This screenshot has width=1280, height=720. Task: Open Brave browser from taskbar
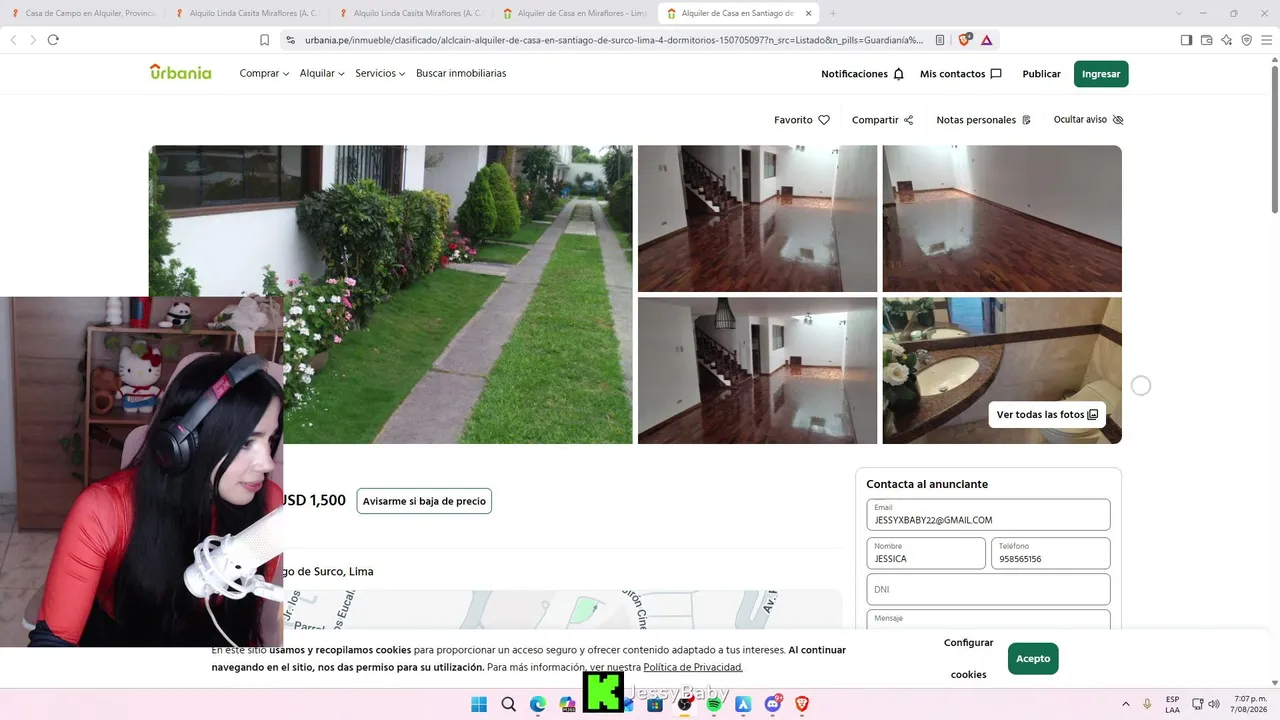pos(802,704)
